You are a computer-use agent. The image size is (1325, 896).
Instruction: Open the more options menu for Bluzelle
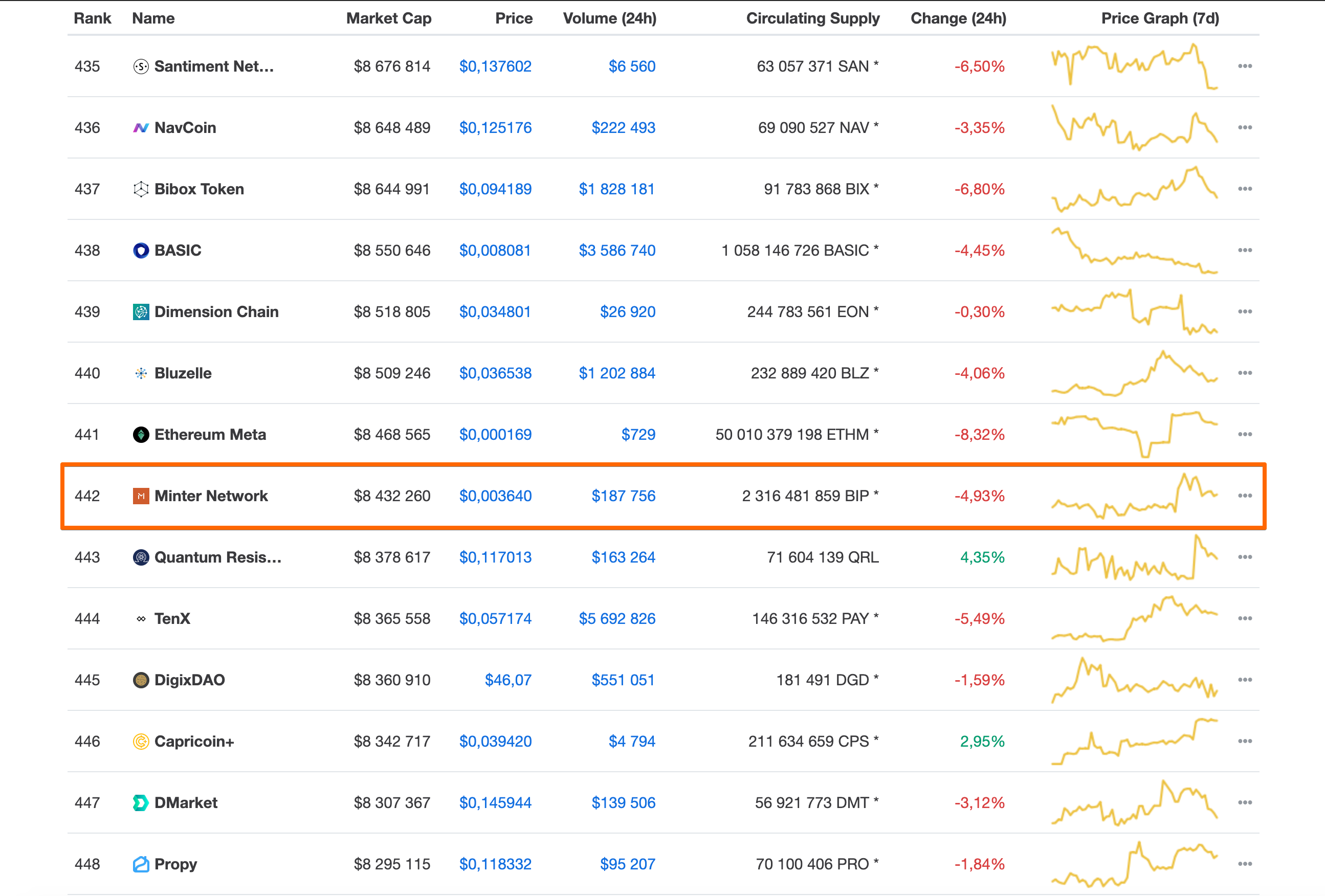tap(1245, 373)
